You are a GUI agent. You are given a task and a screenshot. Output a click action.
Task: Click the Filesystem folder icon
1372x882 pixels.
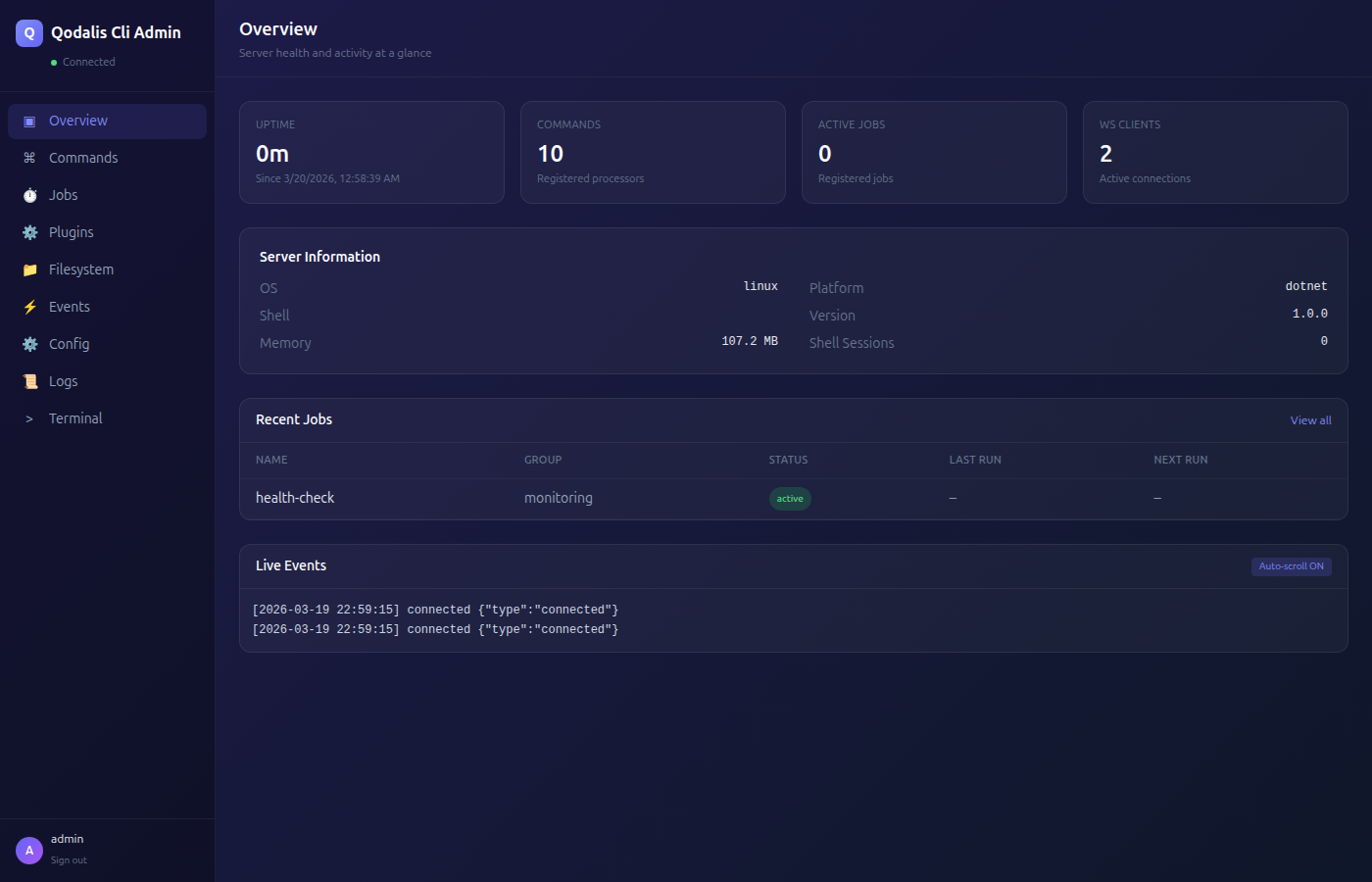(x=29, y=269)
